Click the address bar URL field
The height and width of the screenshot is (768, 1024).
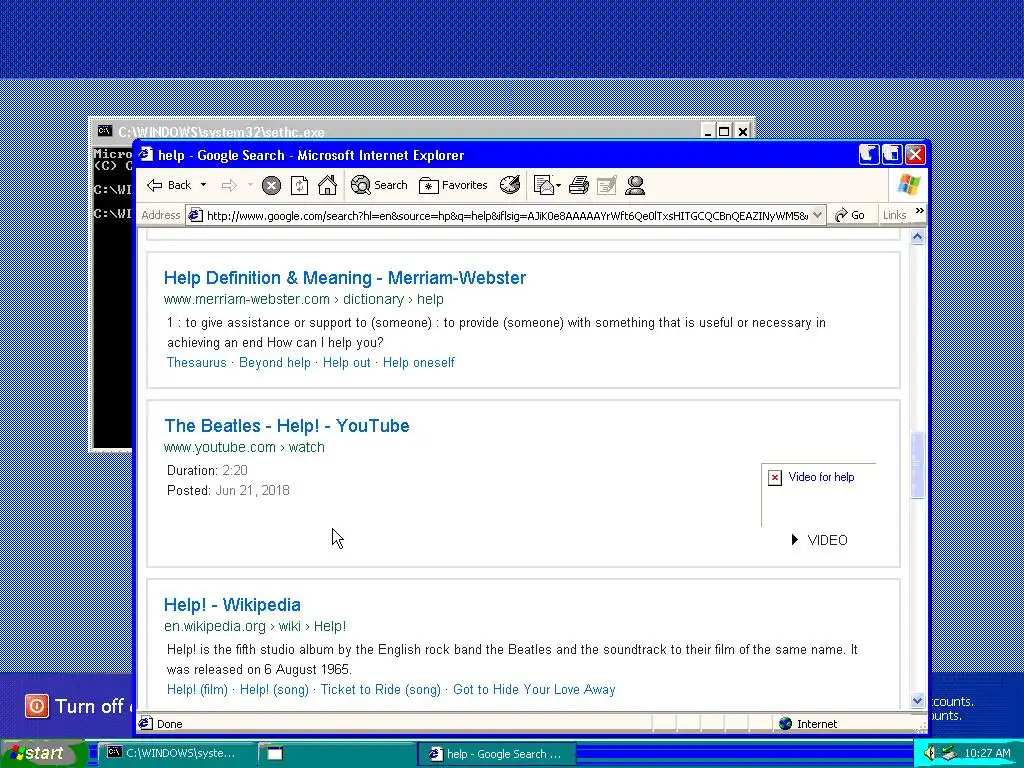coord(507,216)
